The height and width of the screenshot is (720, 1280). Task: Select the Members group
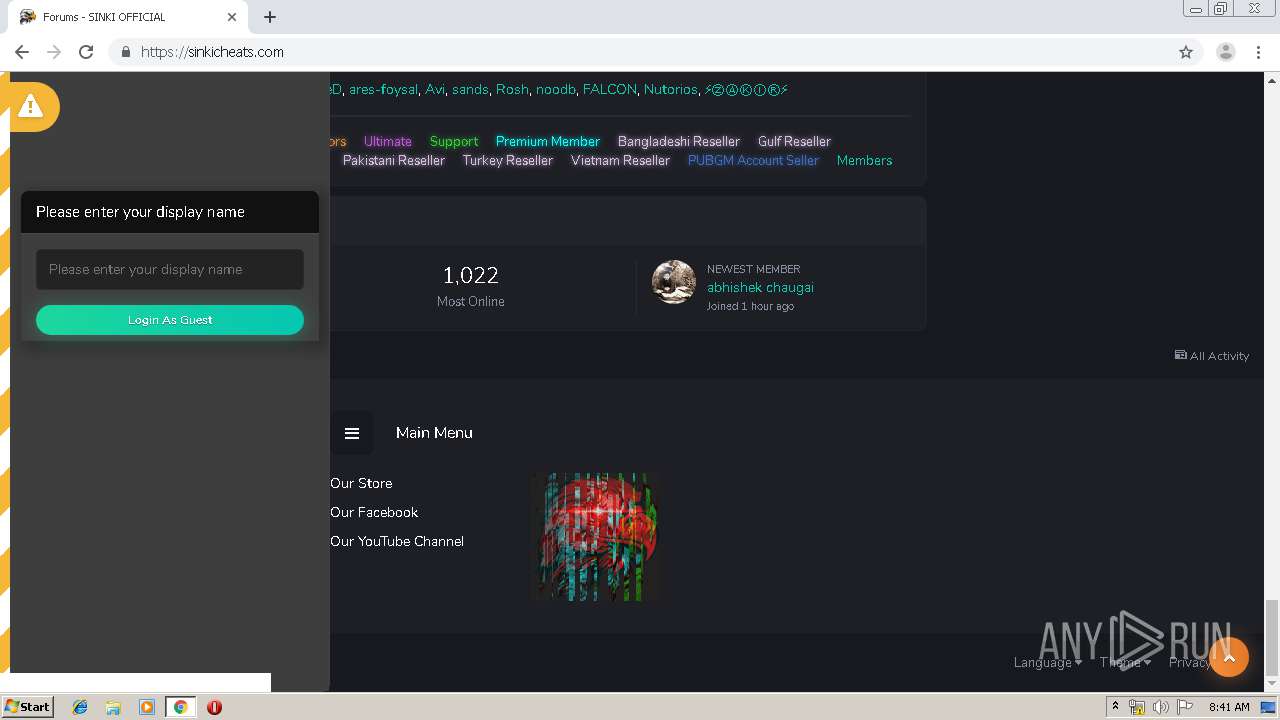pyautogui.click(x=864, y=160)
